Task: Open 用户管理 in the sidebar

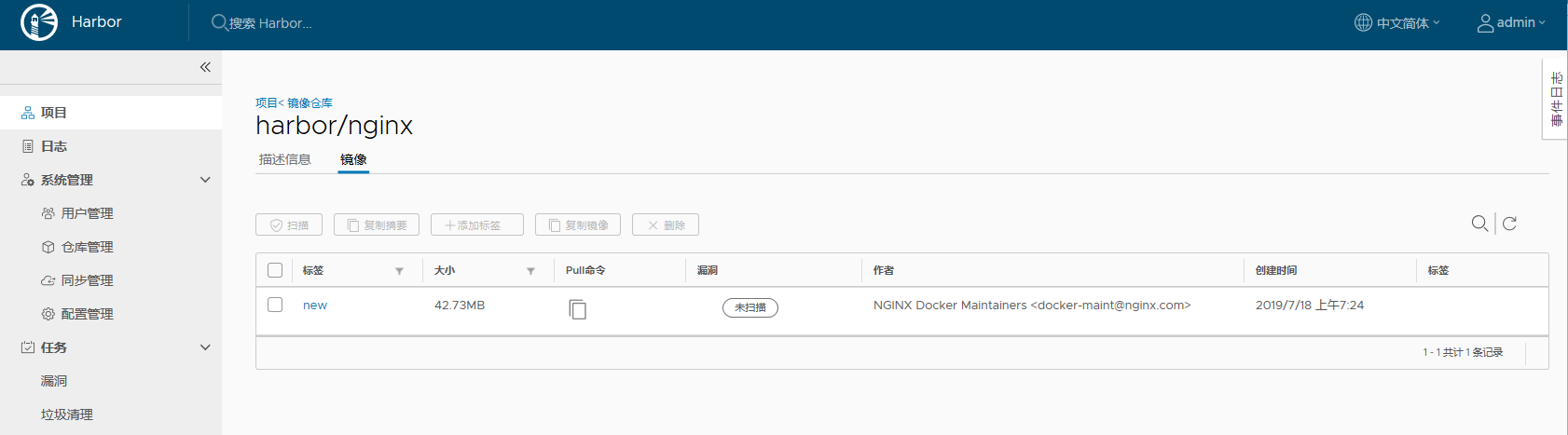Action: (87, 213)
